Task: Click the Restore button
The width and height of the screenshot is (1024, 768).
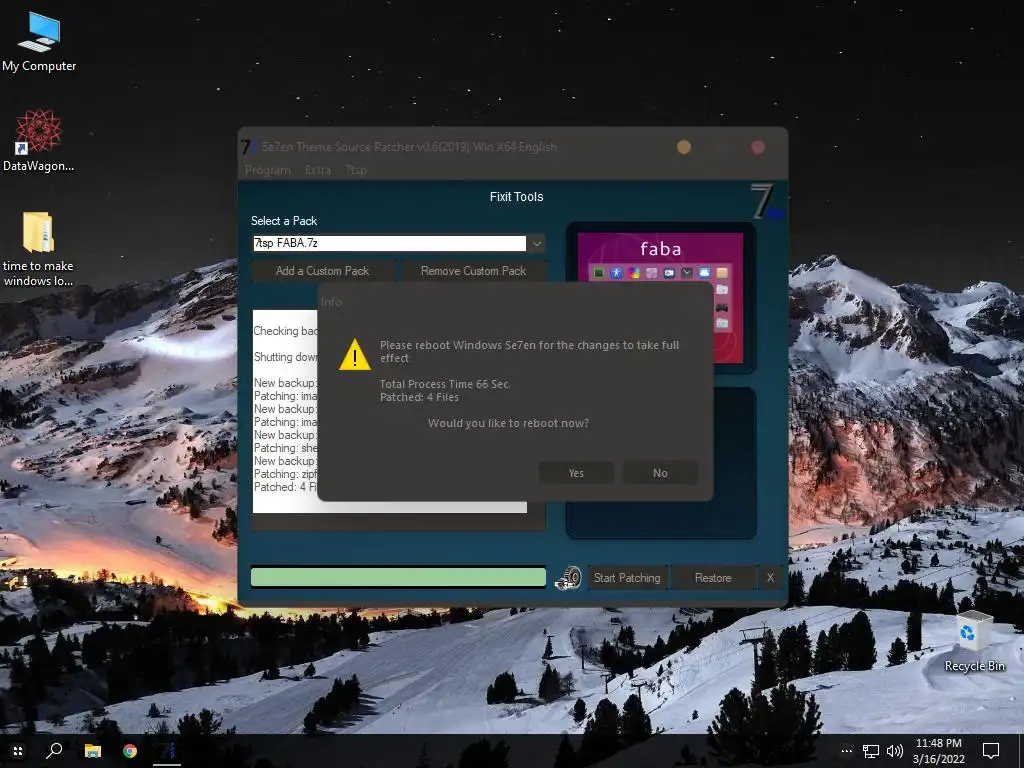Action: pos(713,577)
